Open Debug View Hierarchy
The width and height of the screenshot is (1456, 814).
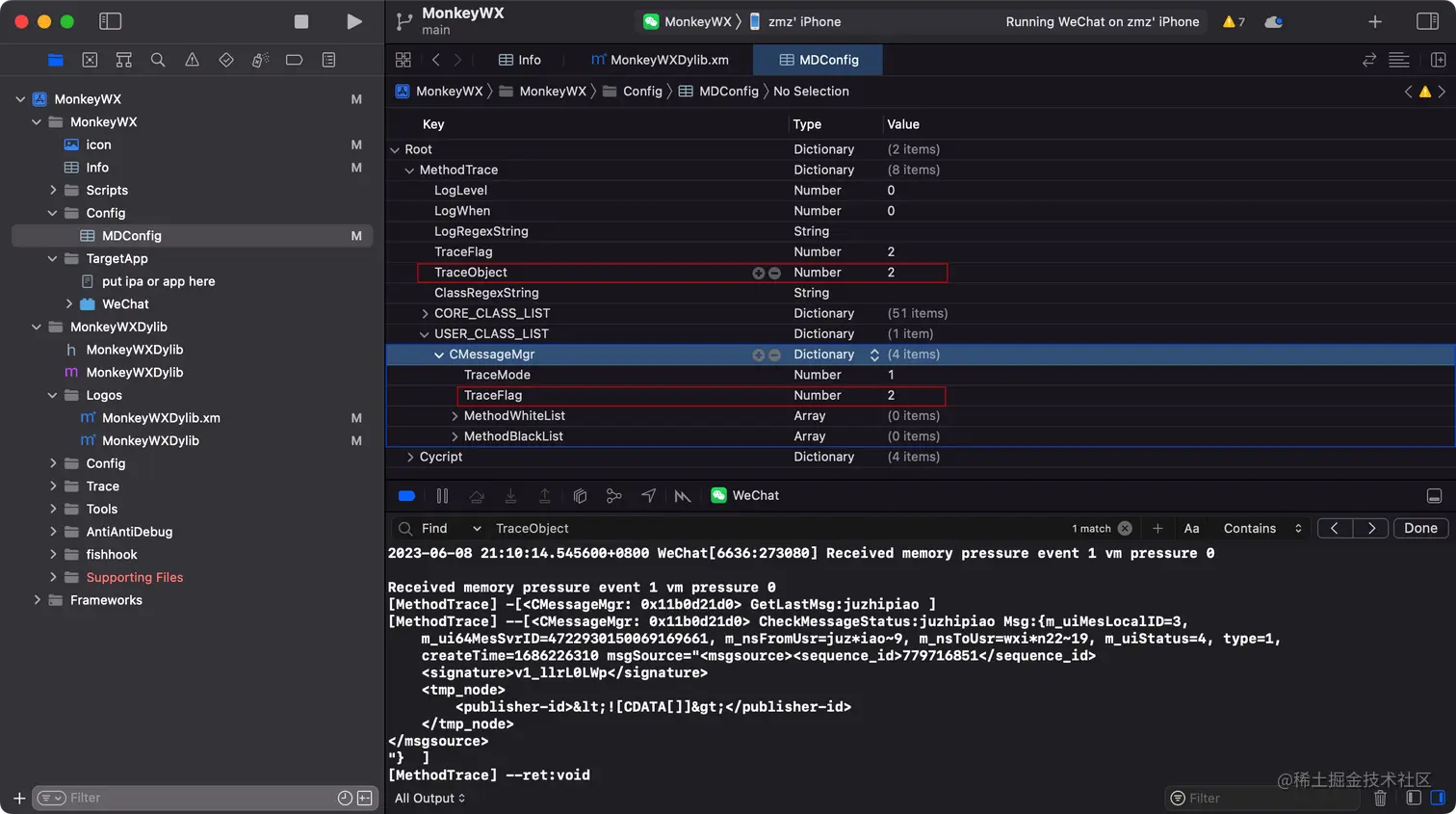(580, 496)
